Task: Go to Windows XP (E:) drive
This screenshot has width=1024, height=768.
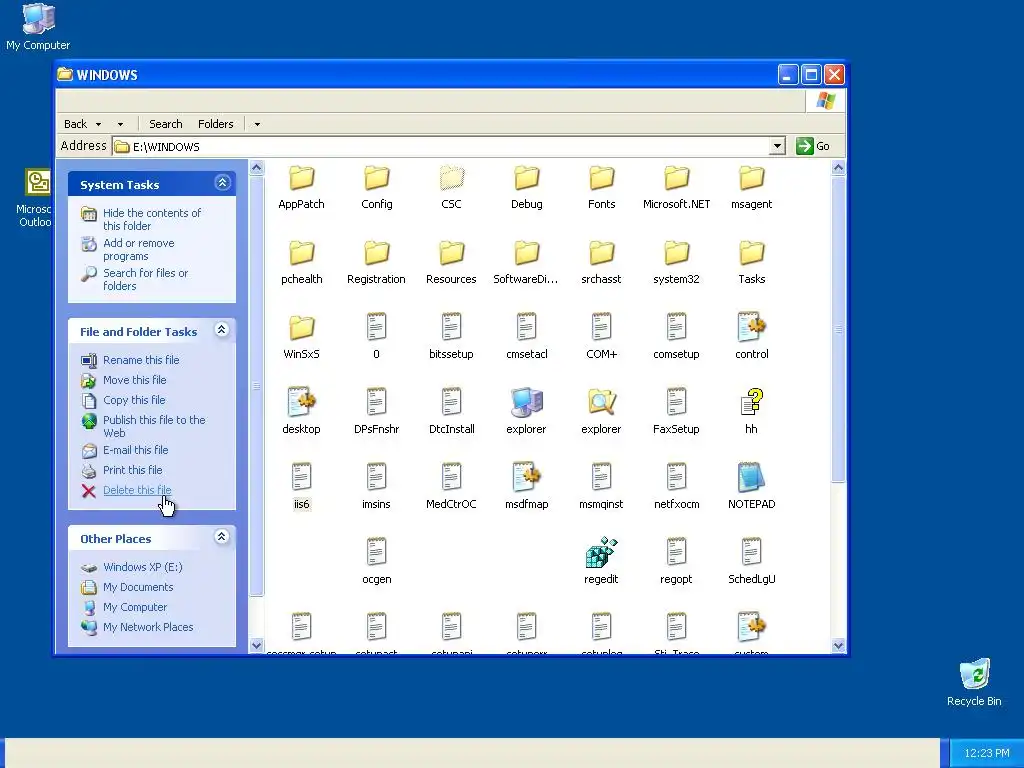Action: click(142, 567)
